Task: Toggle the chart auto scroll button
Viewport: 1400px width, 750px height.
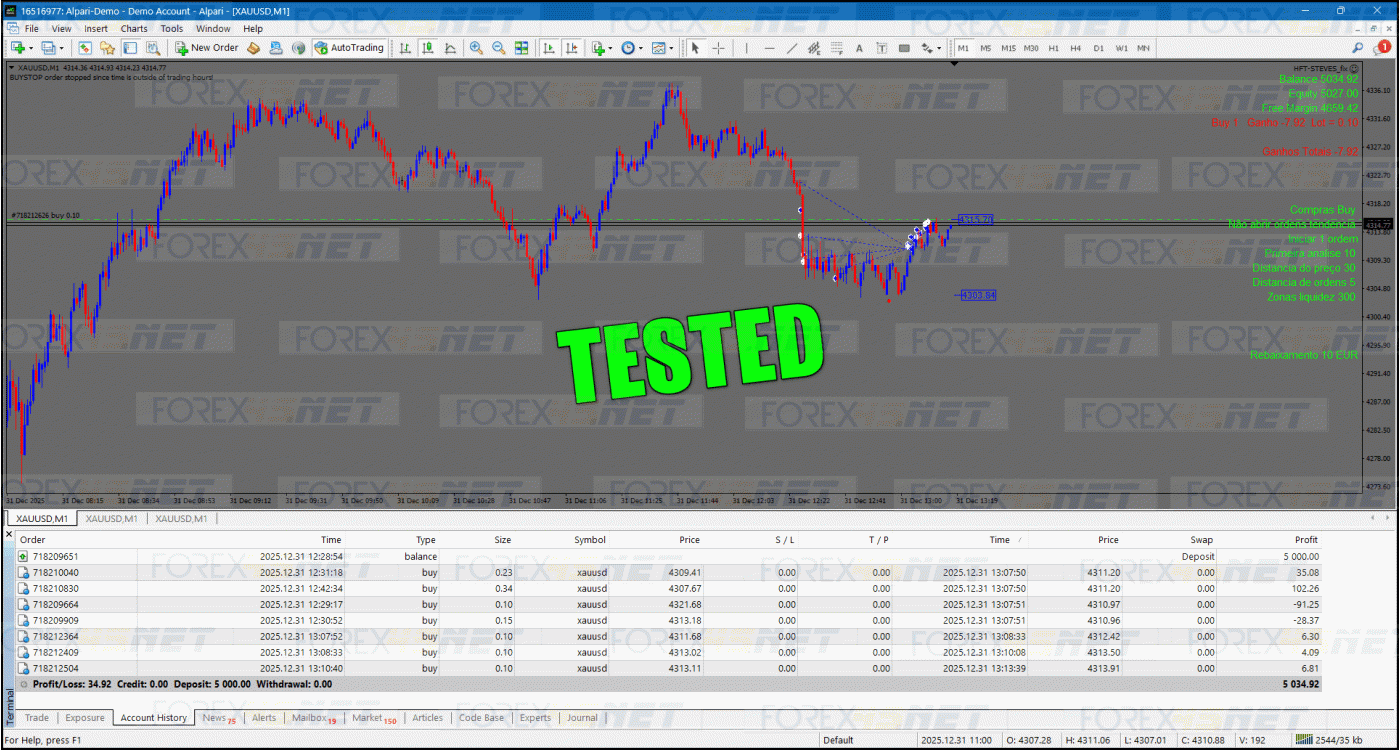Action: click(x=549, y=47)
